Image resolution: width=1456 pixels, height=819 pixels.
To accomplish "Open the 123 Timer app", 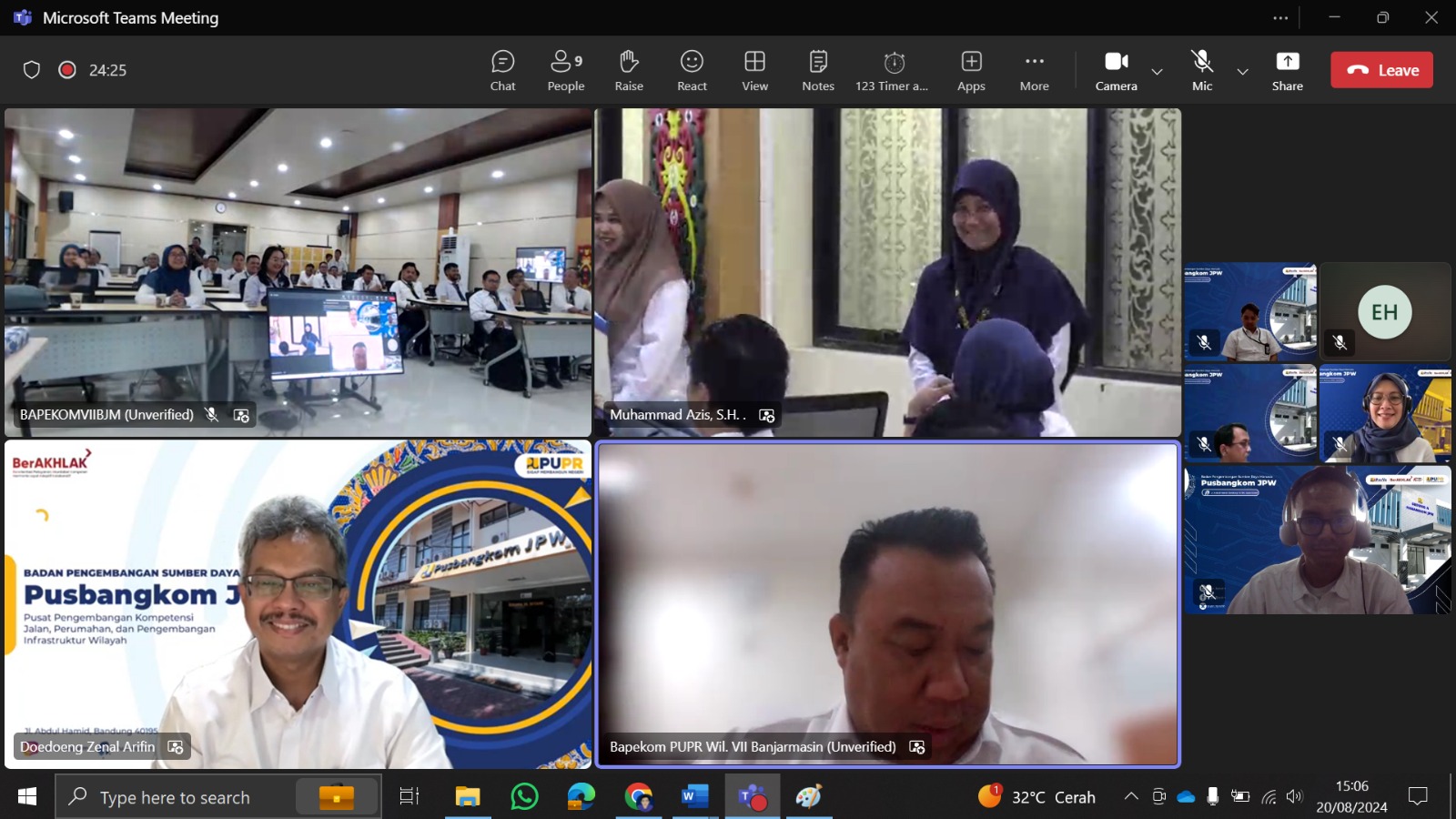I will point(892,70).
